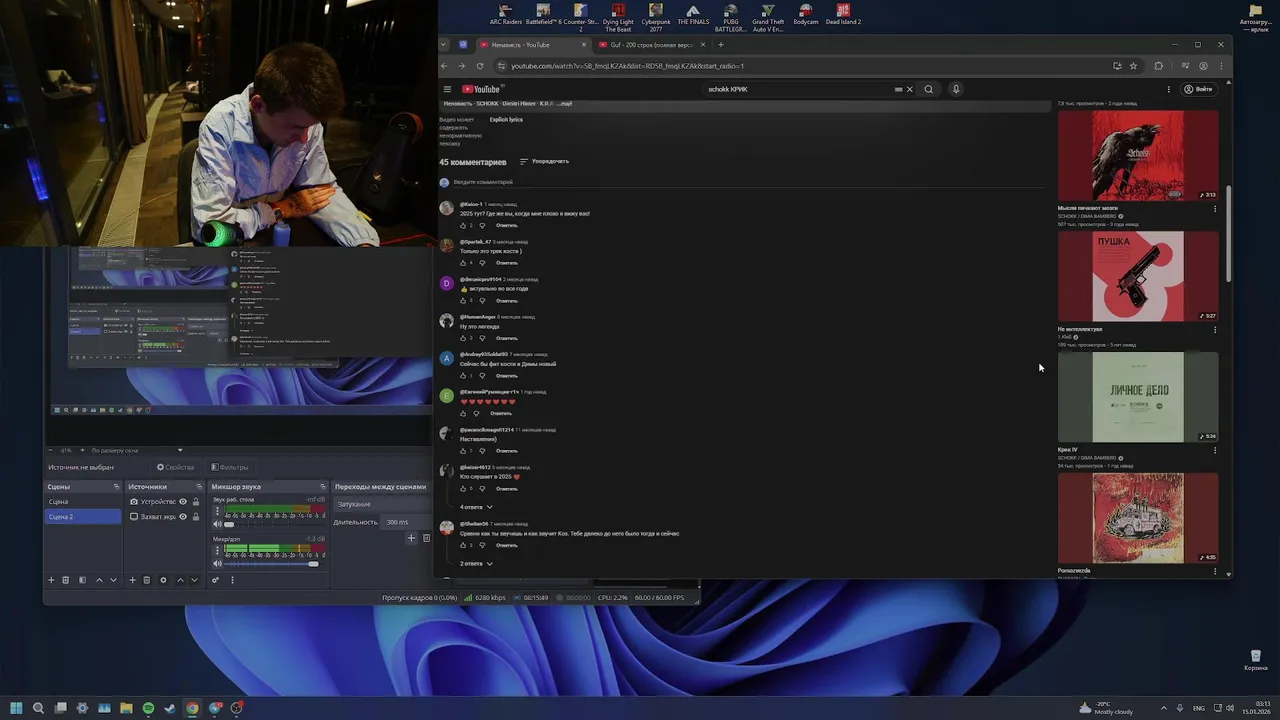This screenshot has width=1280, height=720.
Task: Move source up in Sources panel
Action: pyautogui.click(x=180, y=580)
